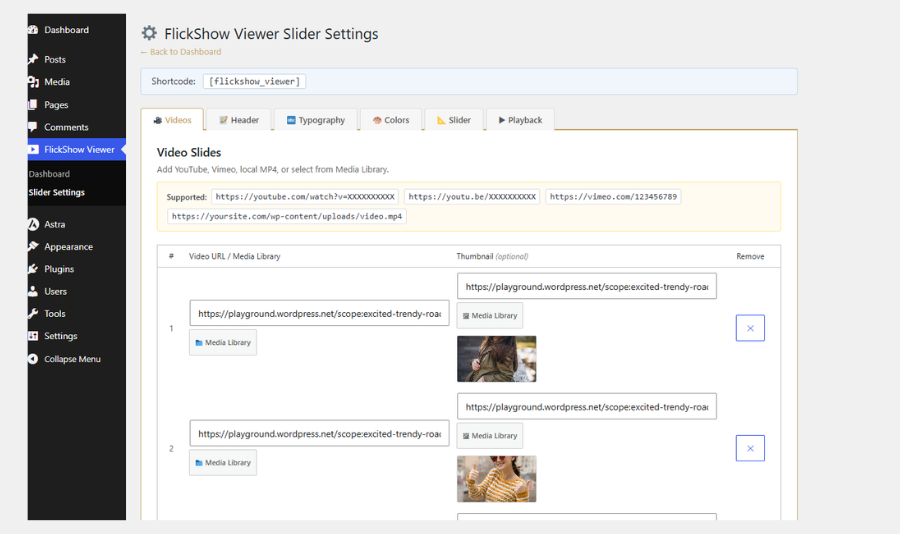Click the dashboard gauge icon in sidebar
The height and width of the screenshot is (534, 900).
pyautogui.click(x=33, y=30)
